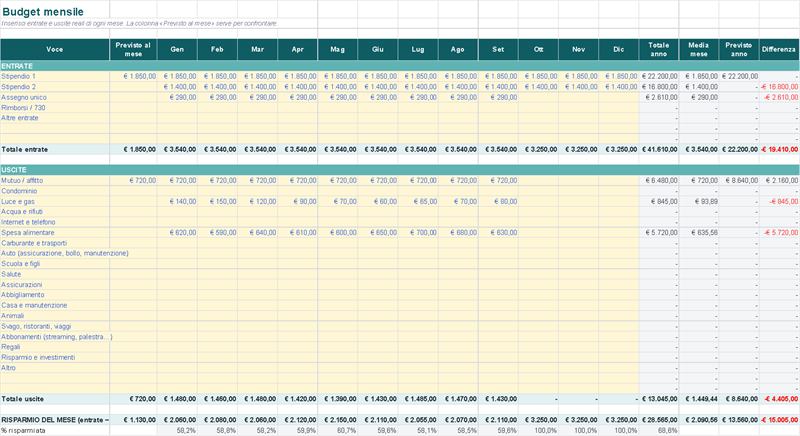The width and height of the screenshot is (800, 436).
Task: Select the 'Nov' month header
Action: (x=578, y=49)
